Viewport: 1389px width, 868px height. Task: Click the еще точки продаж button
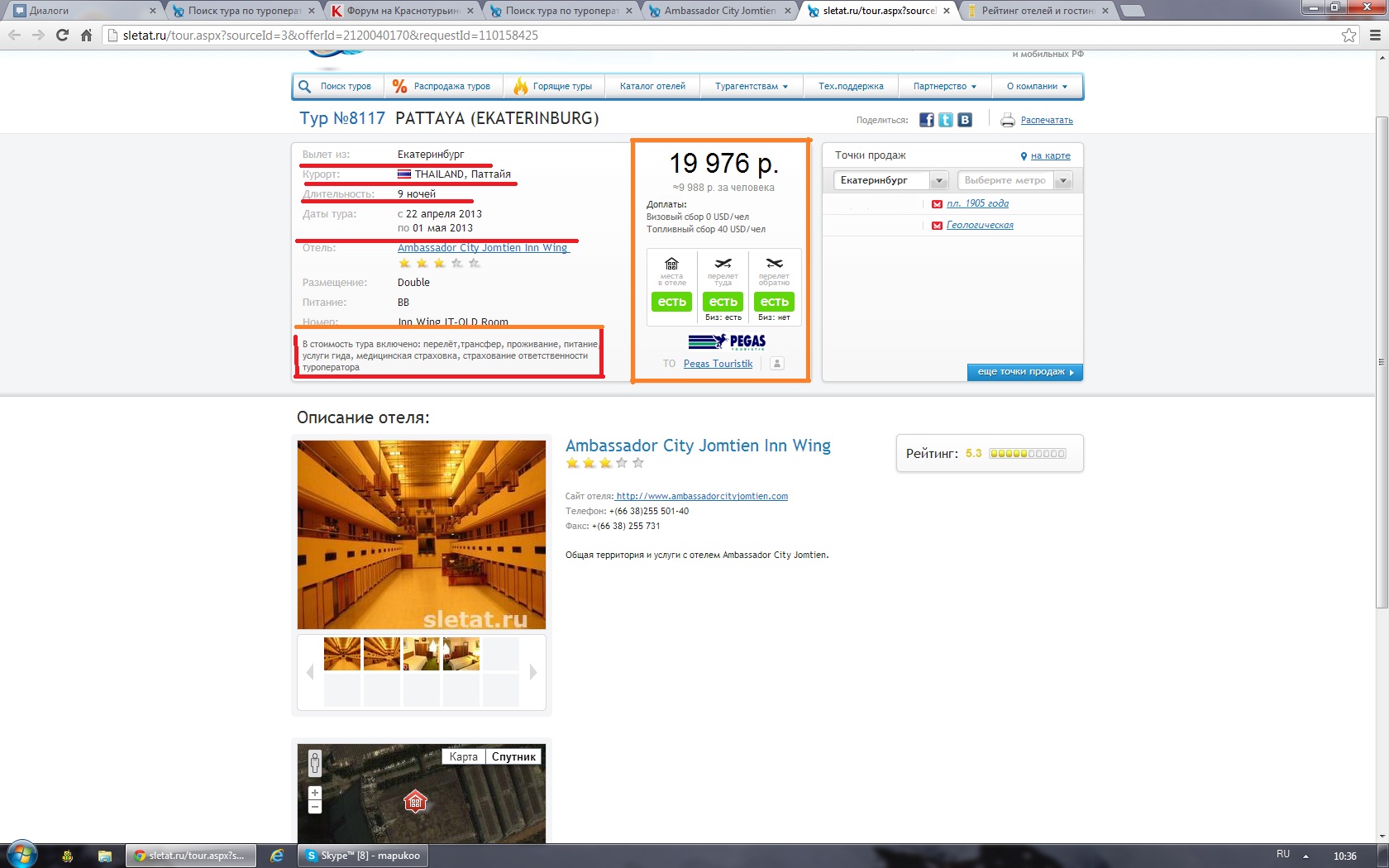1025,372
